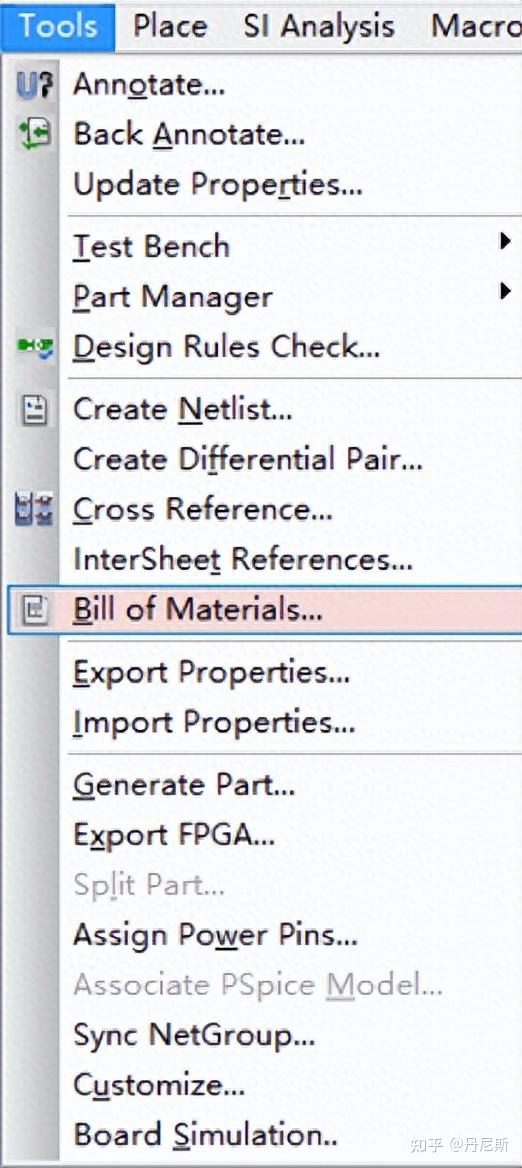Viewport: 522px width, 1168px height.
Task: Expand the Part Manager submenu arrow
Action: coord(505,291)
